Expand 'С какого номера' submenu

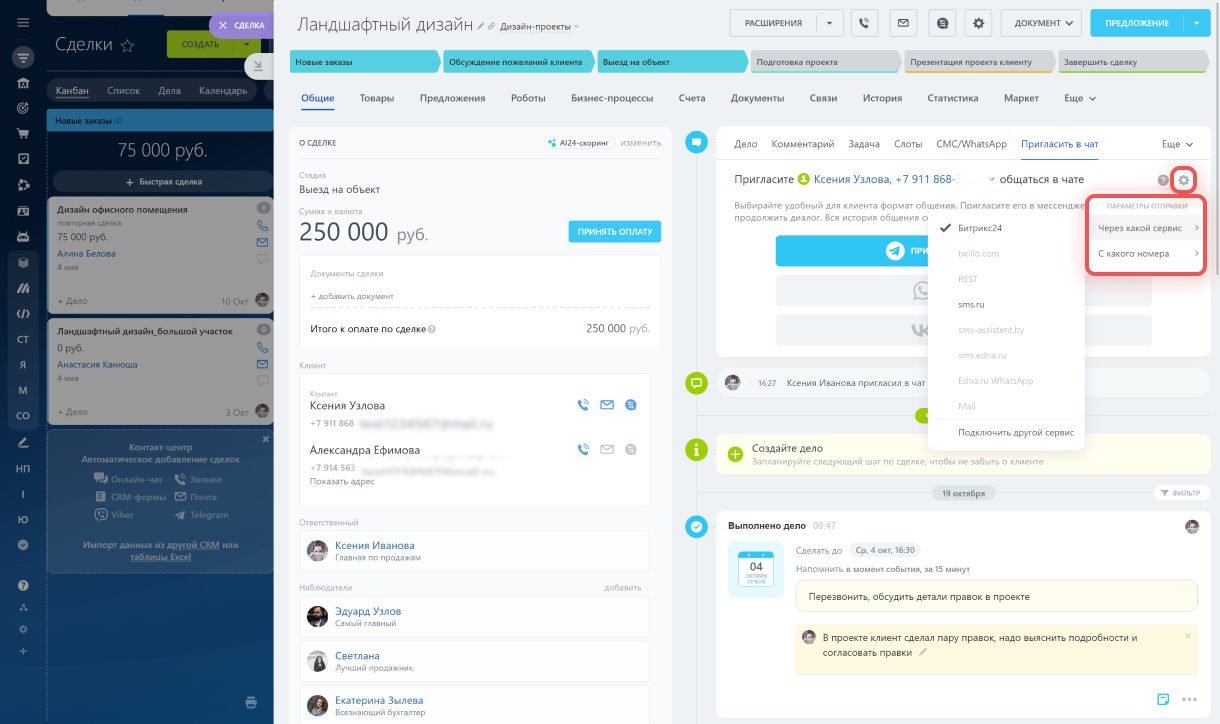tap(1145, 254)
